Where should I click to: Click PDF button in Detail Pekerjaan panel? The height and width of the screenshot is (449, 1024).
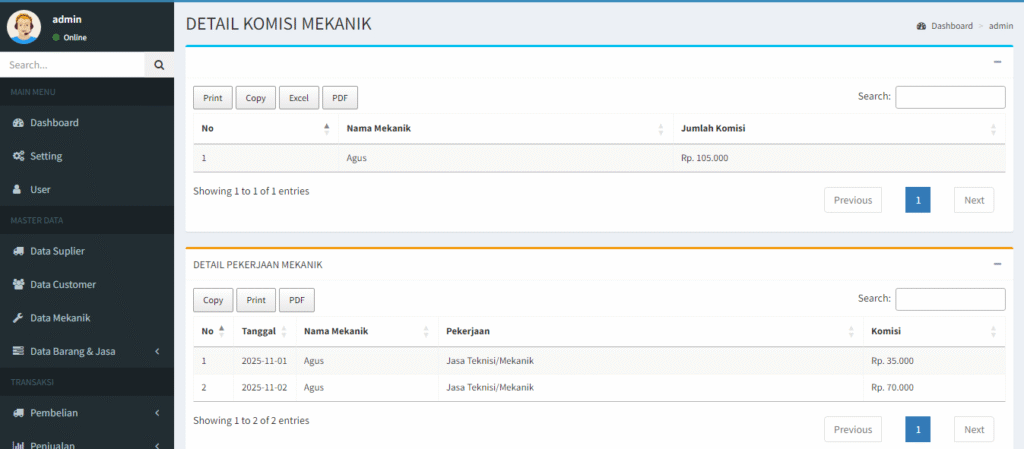point(296,300)
